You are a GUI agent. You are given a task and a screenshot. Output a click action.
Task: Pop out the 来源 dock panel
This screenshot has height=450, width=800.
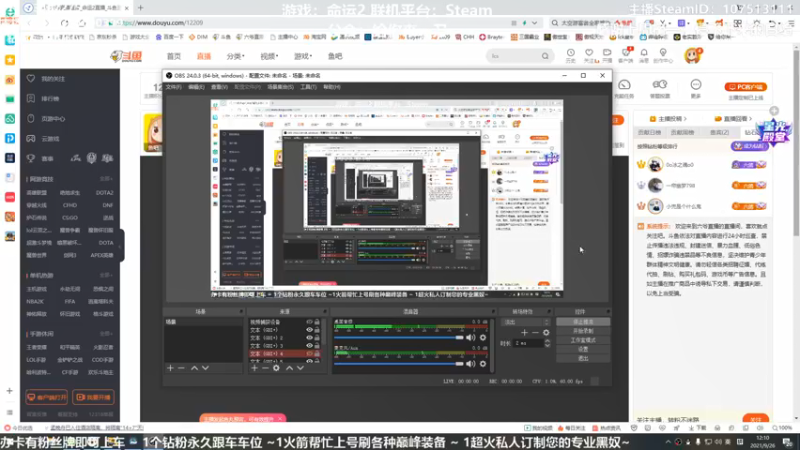tap(324, 311)
